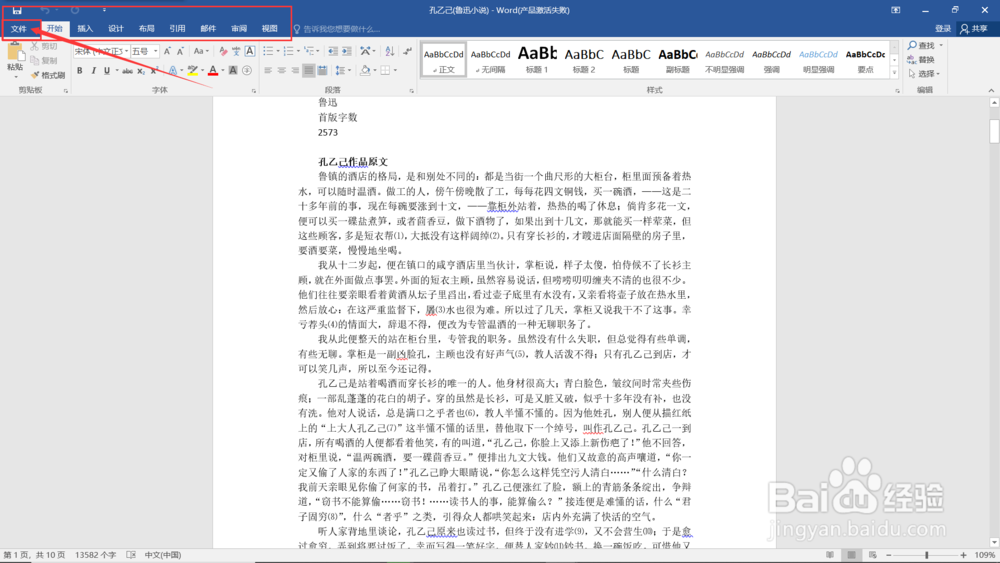This screenshot has height=563, width=1000.
Task: Copy selection using 复制
Action: click(44, 61)
